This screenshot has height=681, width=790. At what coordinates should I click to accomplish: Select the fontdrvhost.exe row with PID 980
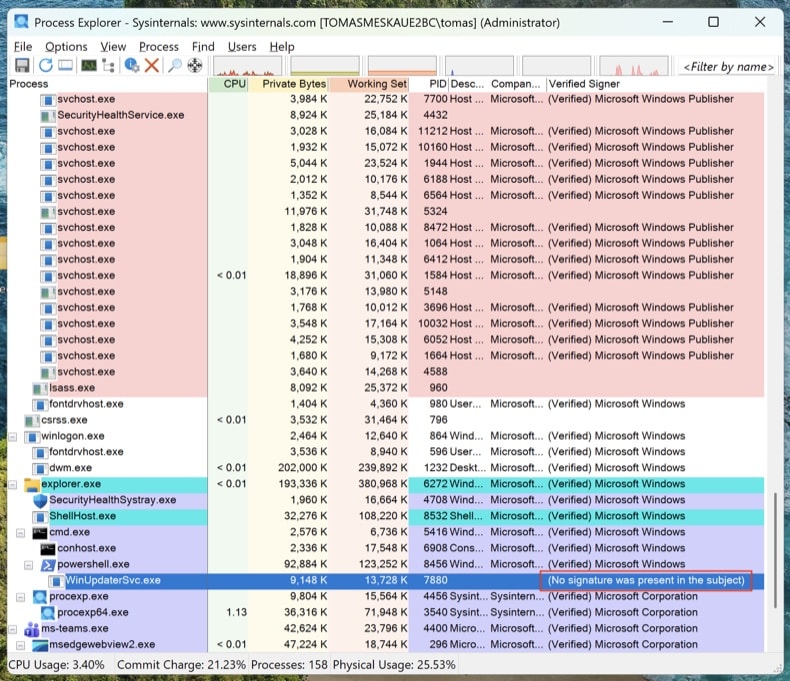(386, 404)
